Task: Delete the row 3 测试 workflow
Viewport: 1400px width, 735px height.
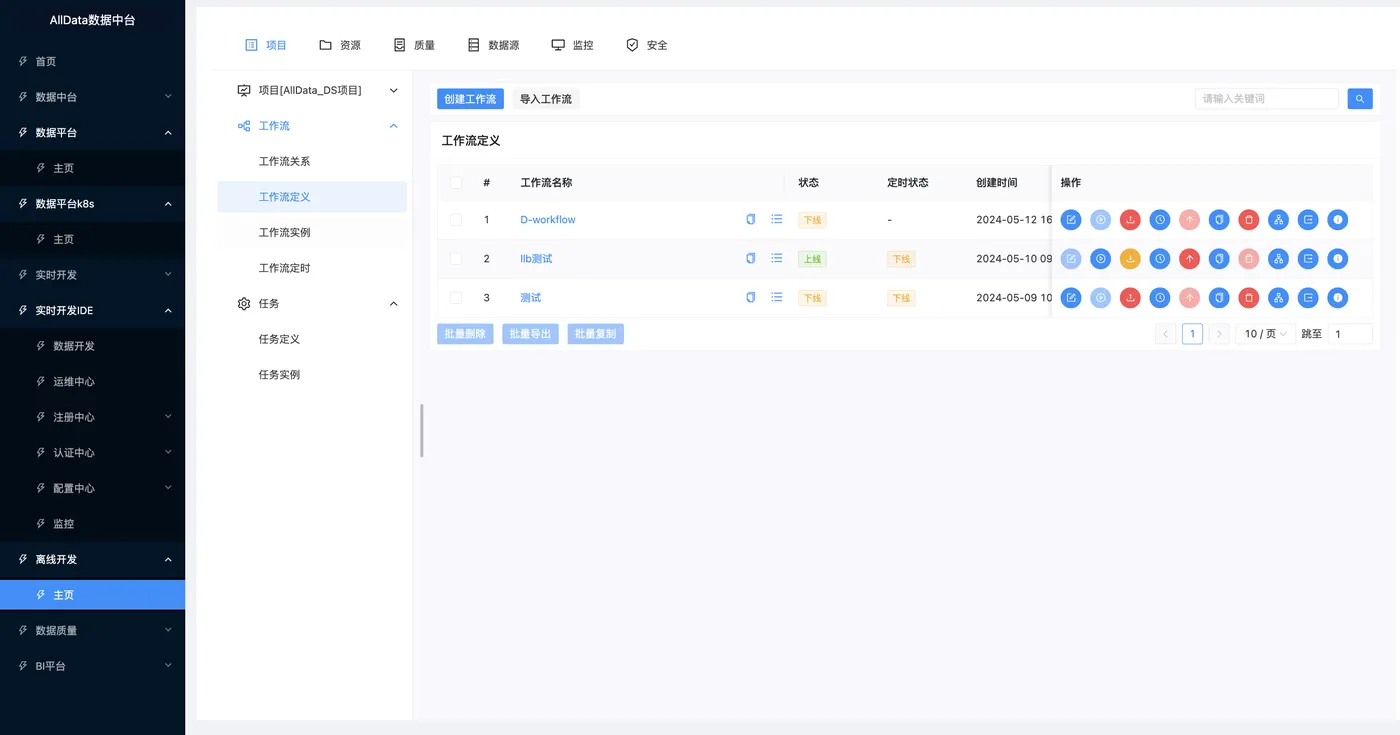Action: click(1249, 298)
